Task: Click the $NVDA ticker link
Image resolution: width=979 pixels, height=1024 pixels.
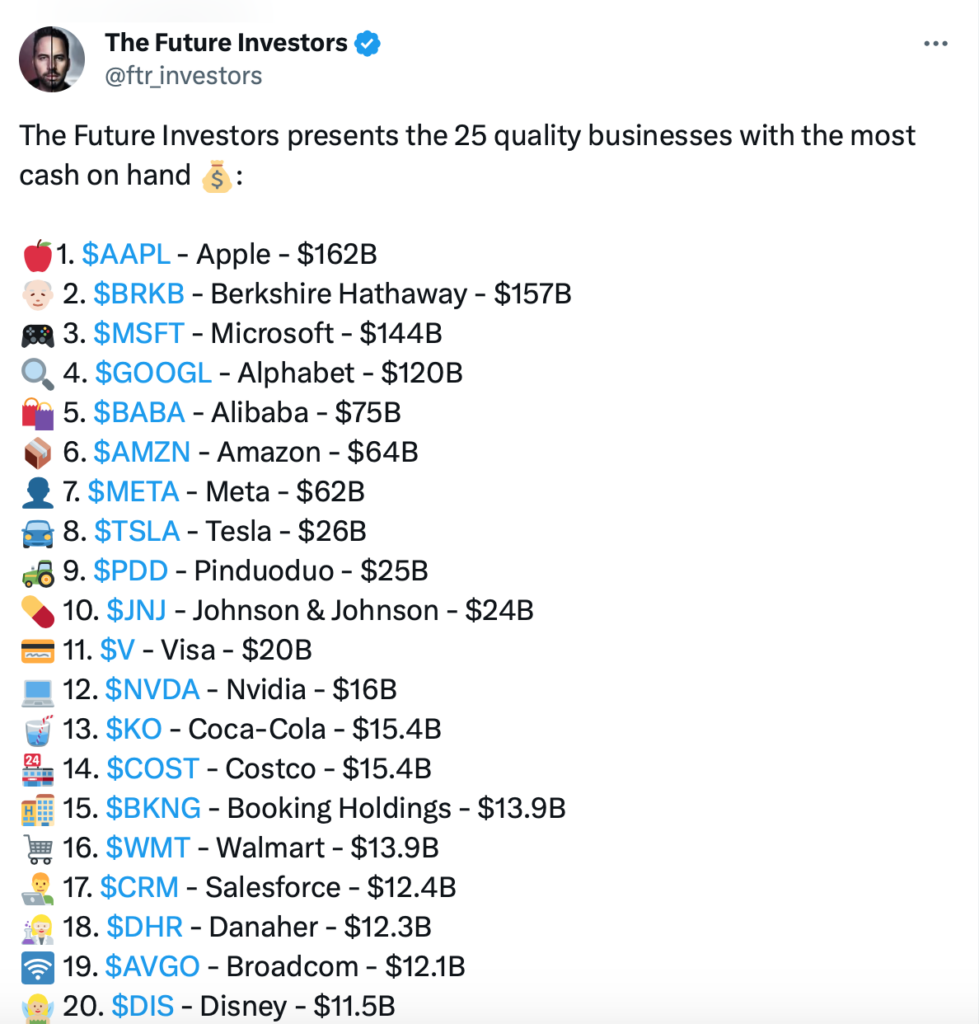Action: tap(152, 690)
